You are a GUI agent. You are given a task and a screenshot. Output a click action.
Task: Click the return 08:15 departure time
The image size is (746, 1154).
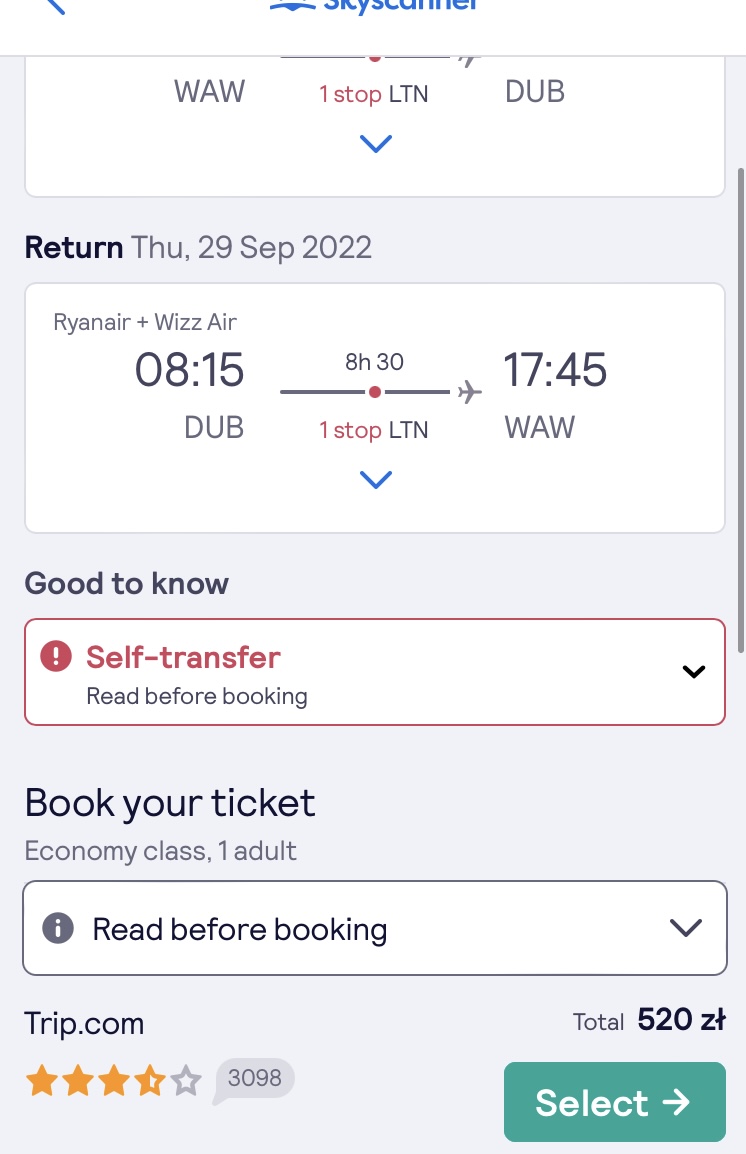(x=189, y=369)
